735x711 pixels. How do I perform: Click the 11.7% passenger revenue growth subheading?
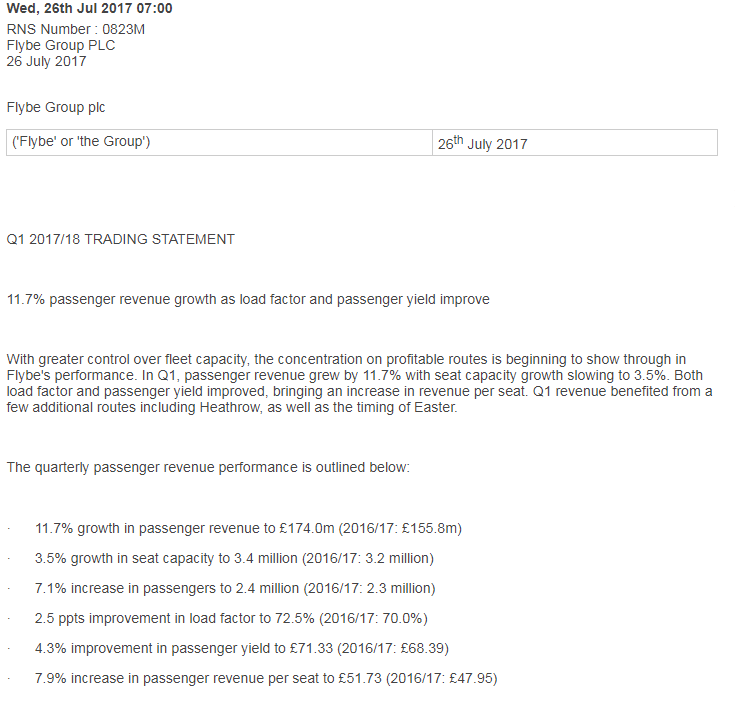pyautogui.click(x=248, y=299)
